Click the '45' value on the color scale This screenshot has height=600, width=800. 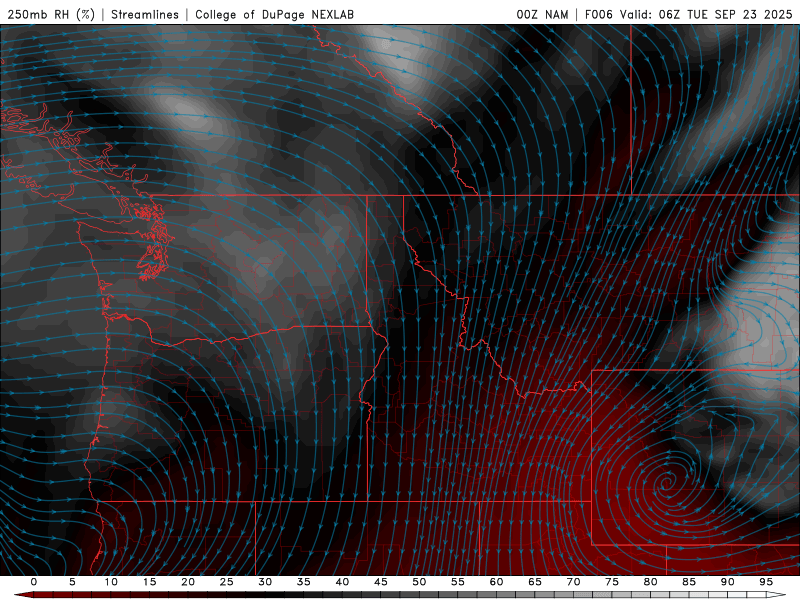[381, 582]
